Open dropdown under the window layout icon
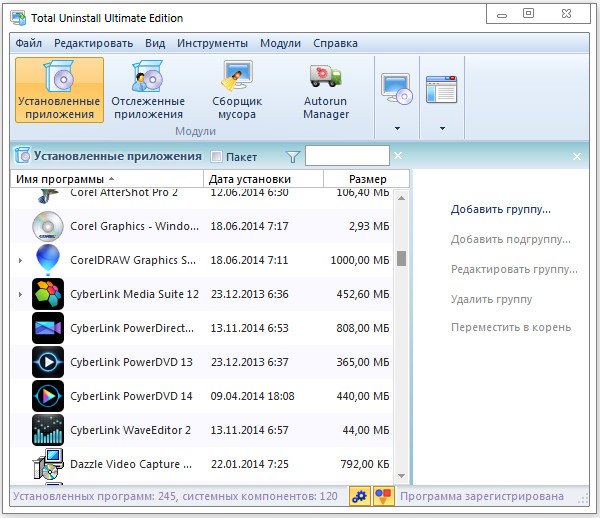Viewport: 600px width, 518px height. pos(440,128)
